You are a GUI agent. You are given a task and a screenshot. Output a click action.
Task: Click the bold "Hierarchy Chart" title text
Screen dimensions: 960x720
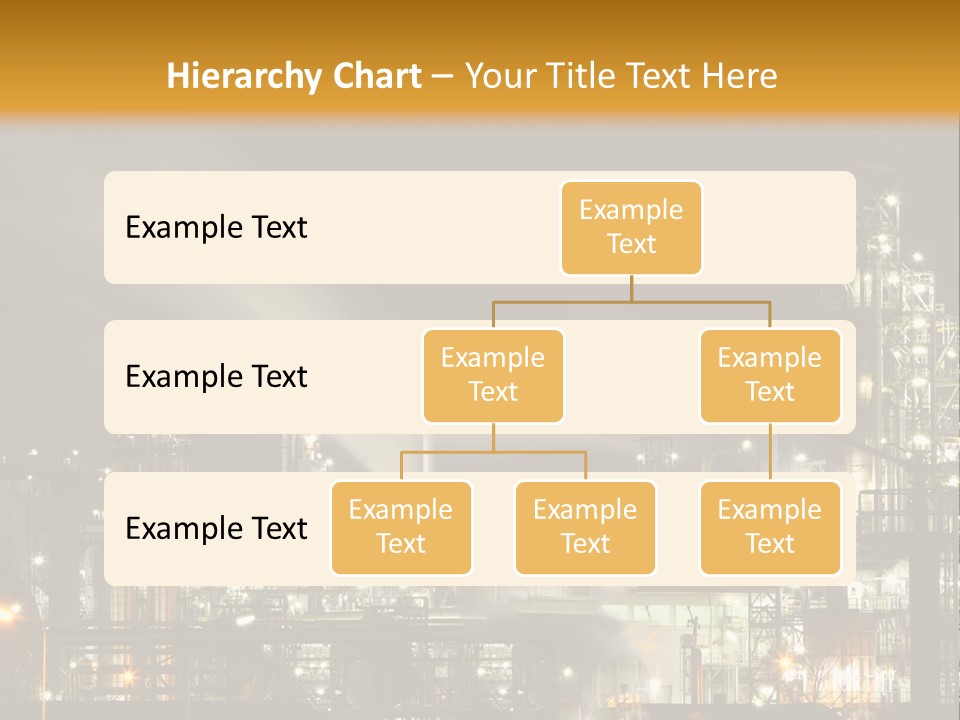(x=294, y=76)
